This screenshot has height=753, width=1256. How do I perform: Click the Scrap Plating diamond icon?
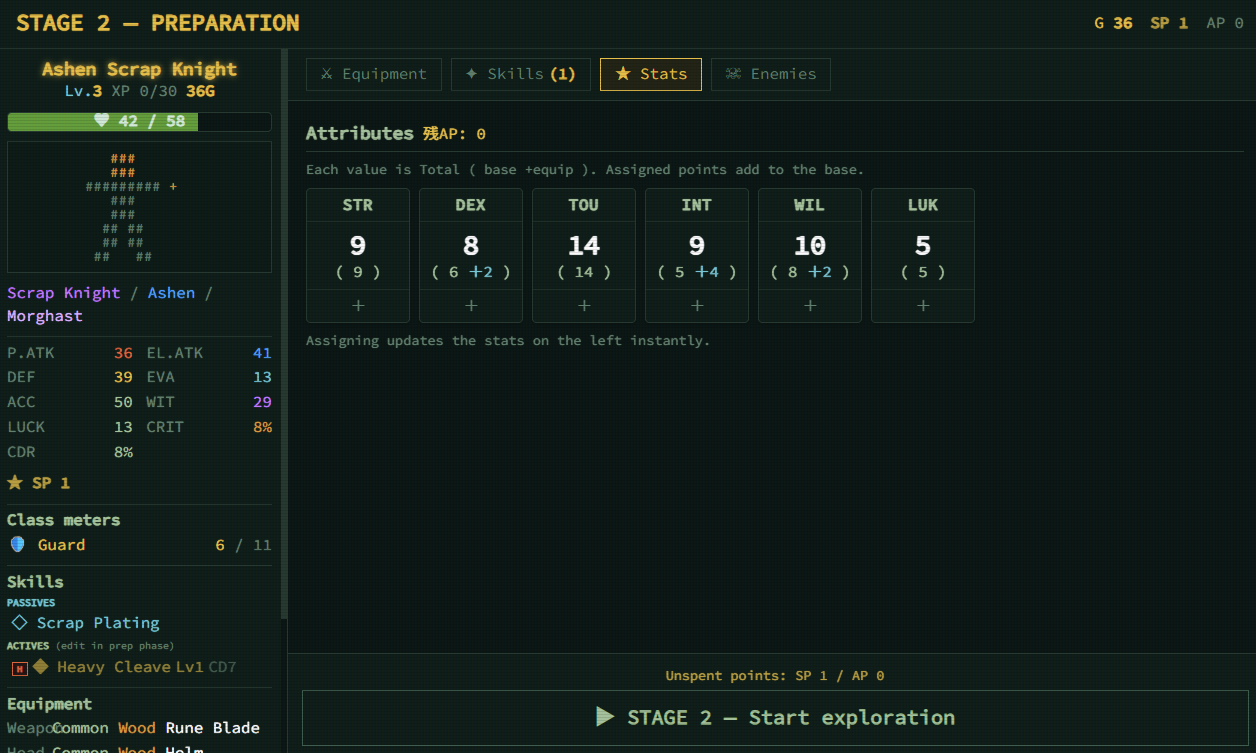pyautogui.click(x=19, y=623)
